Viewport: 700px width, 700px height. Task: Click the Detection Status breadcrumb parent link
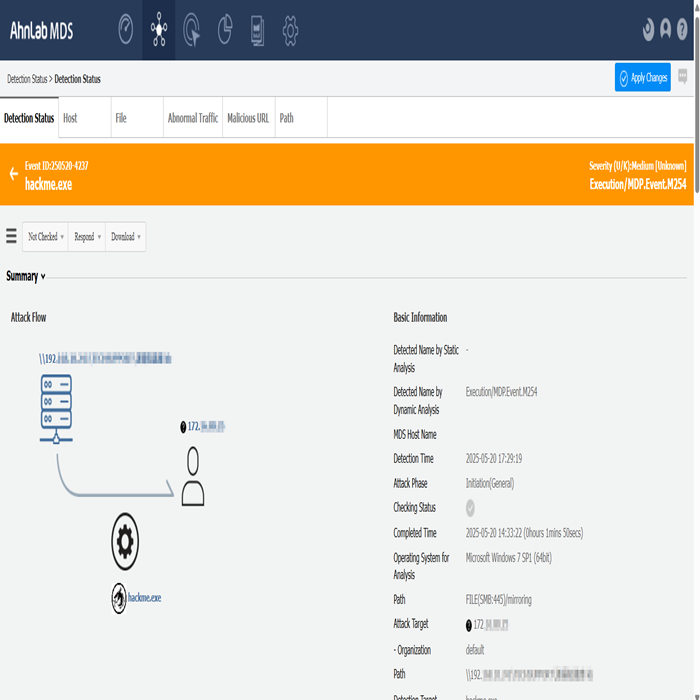pyautogui.click(x=27, y=79)
